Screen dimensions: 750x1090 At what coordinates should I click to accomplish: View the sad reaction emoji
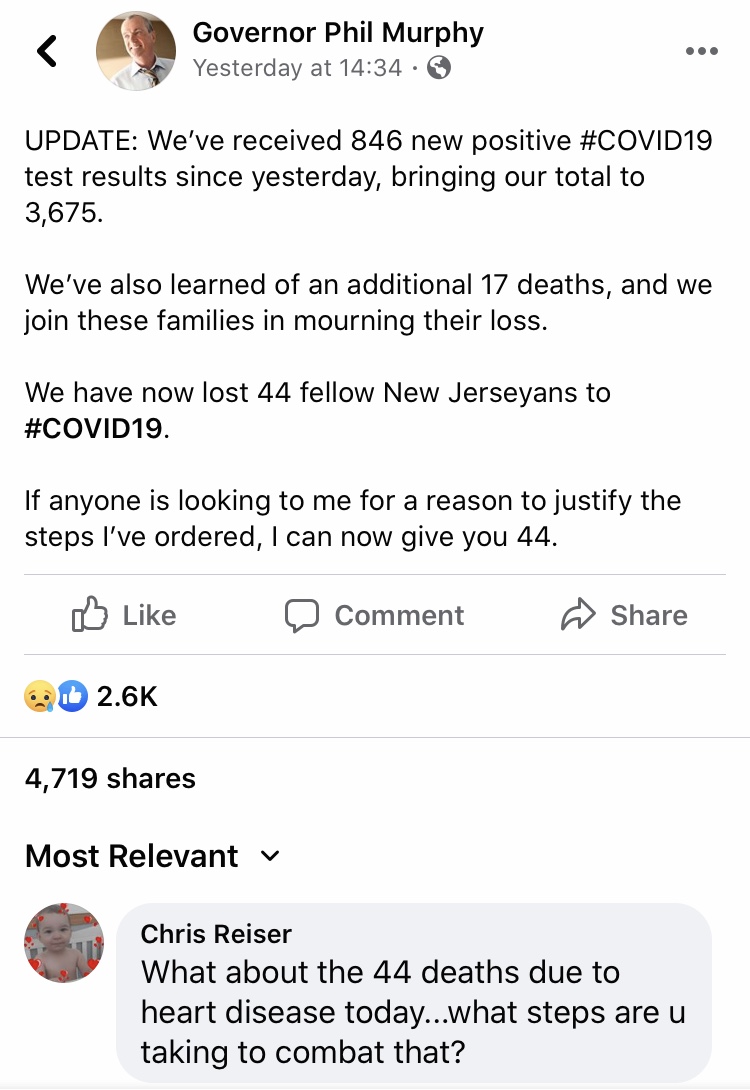click(40, 696)
